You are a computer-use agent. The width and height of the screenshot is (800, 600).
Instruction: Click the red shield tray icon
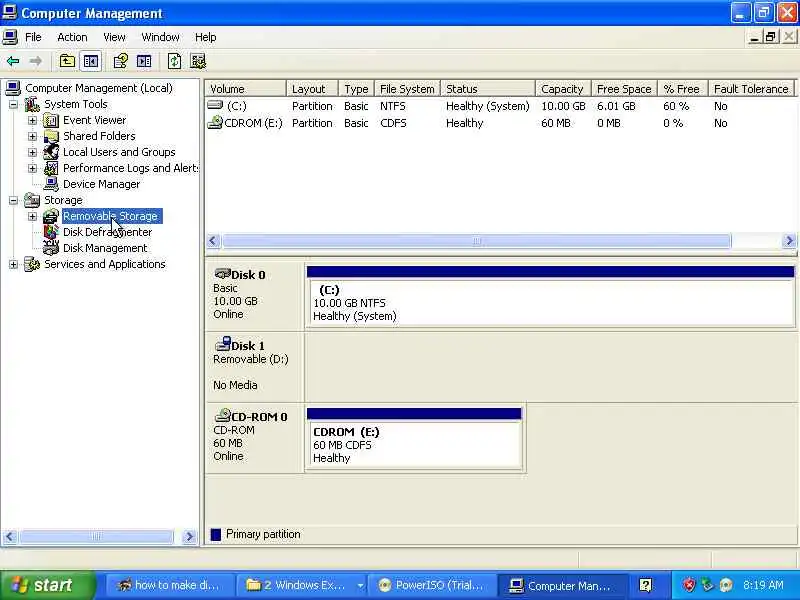click(689, 585)
